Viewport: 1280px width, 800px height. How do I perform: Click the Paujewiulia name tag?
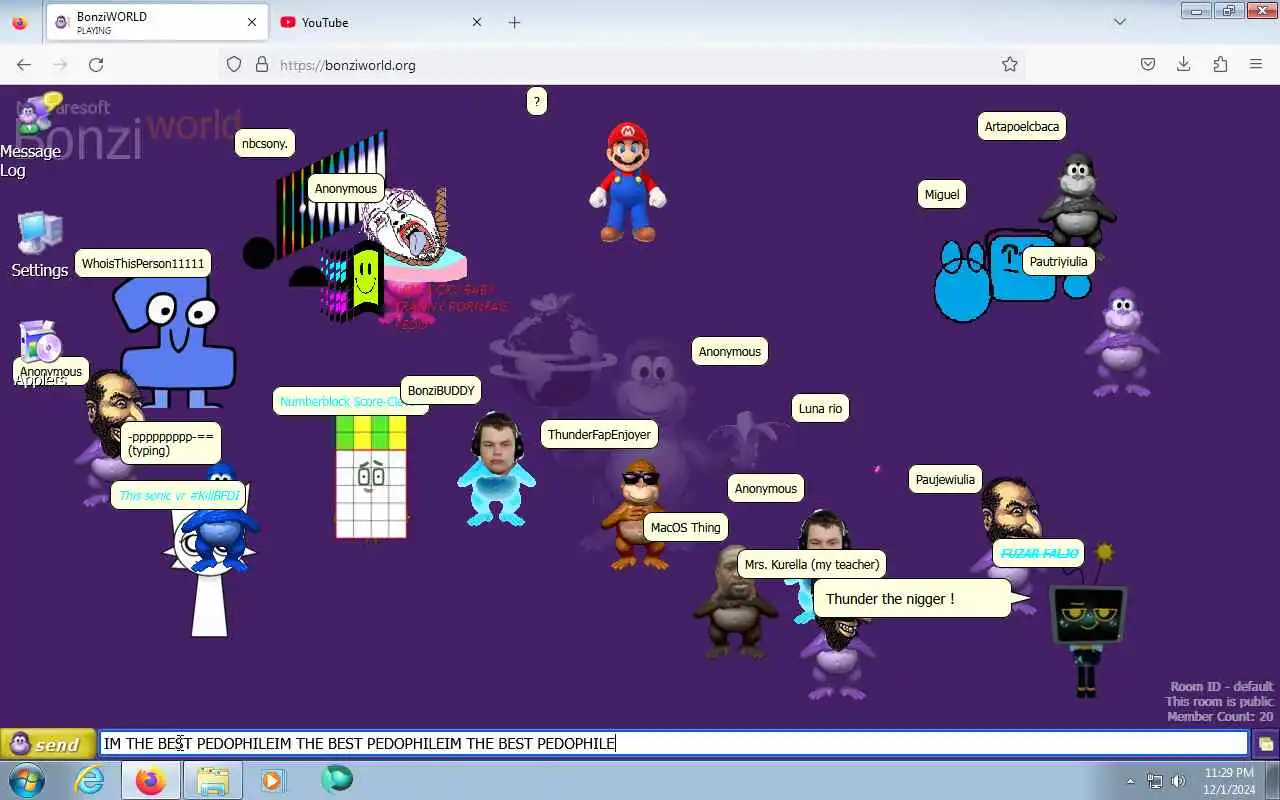945,479
